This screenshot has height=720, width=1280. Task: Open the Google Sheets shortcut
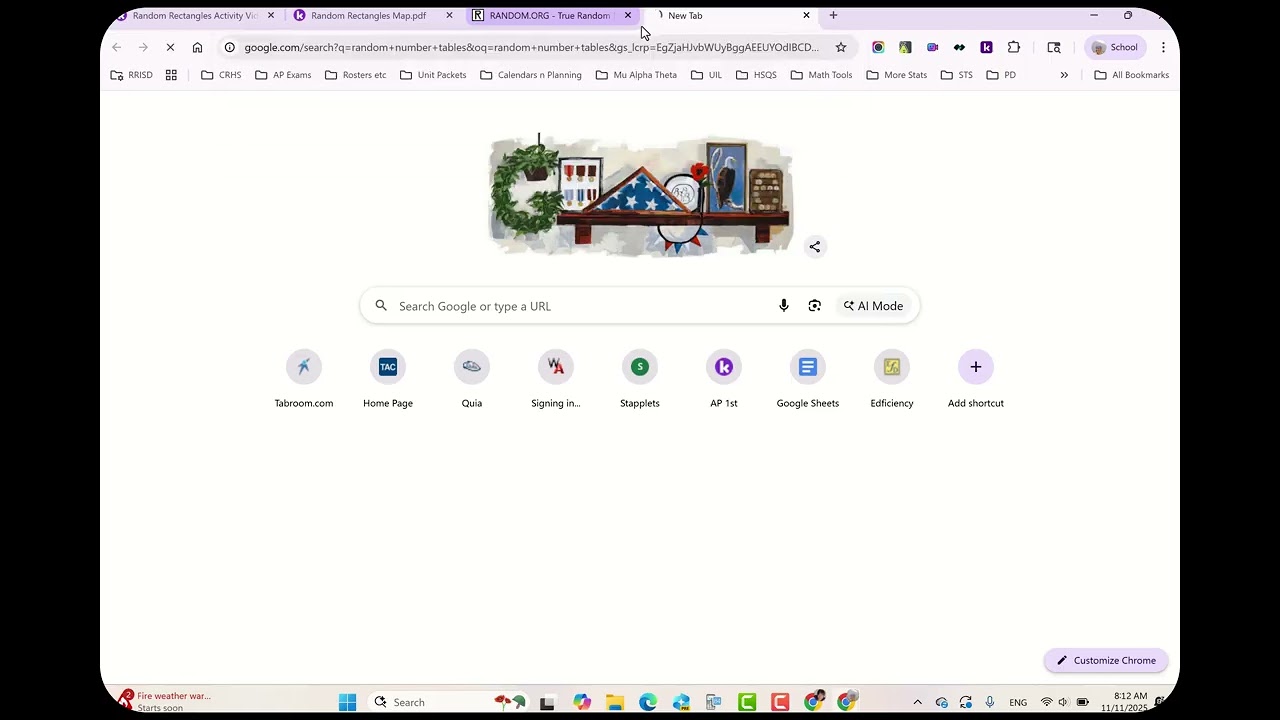[x=808, y=380]
